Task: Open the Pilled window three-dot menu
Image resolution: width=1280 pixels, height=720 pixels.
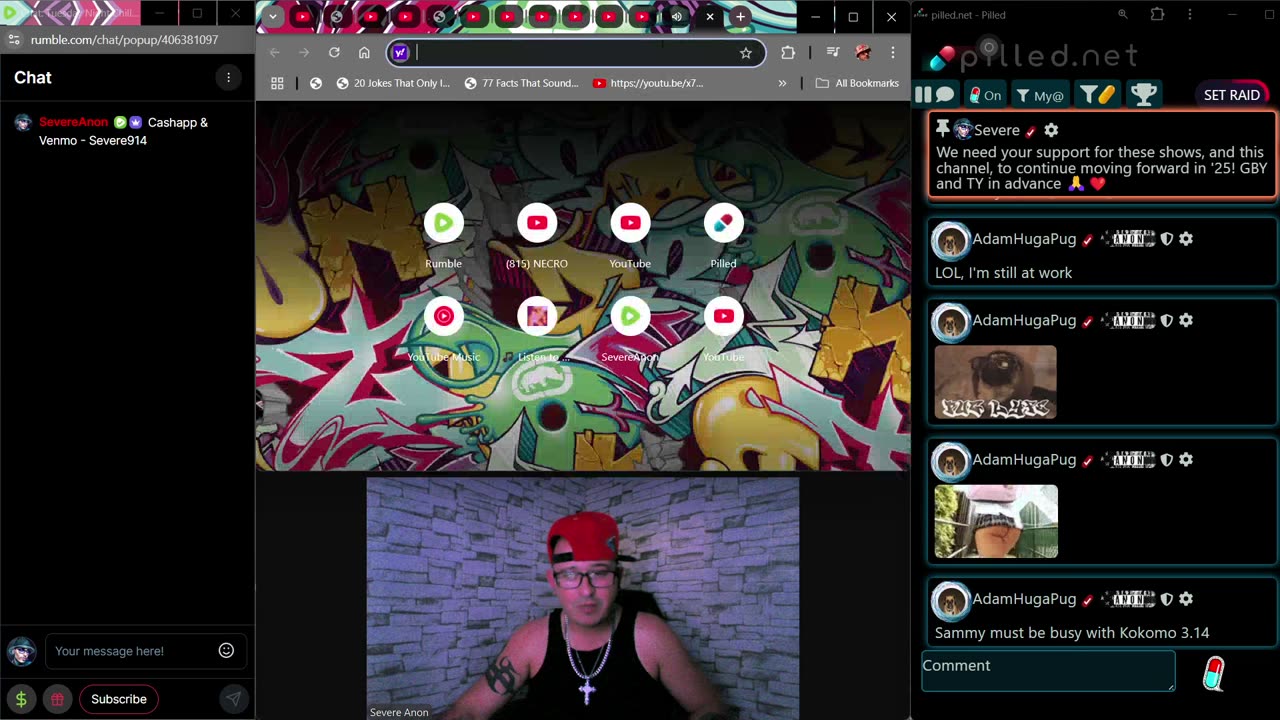Action: 1189,15
